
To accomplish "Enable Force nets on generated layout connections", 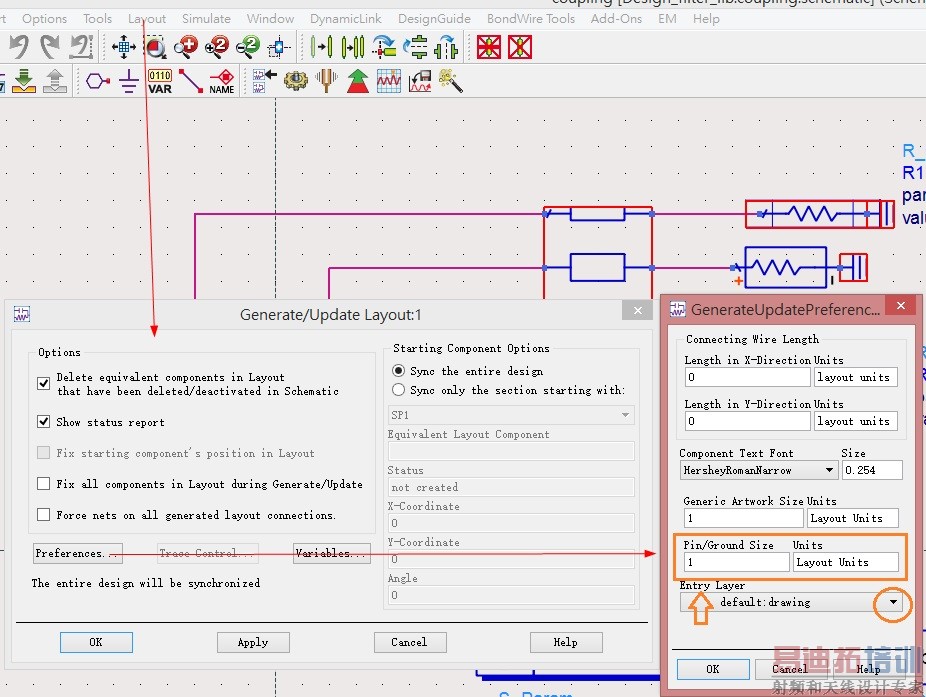I will pyautogui.click(x=43, y=514).
